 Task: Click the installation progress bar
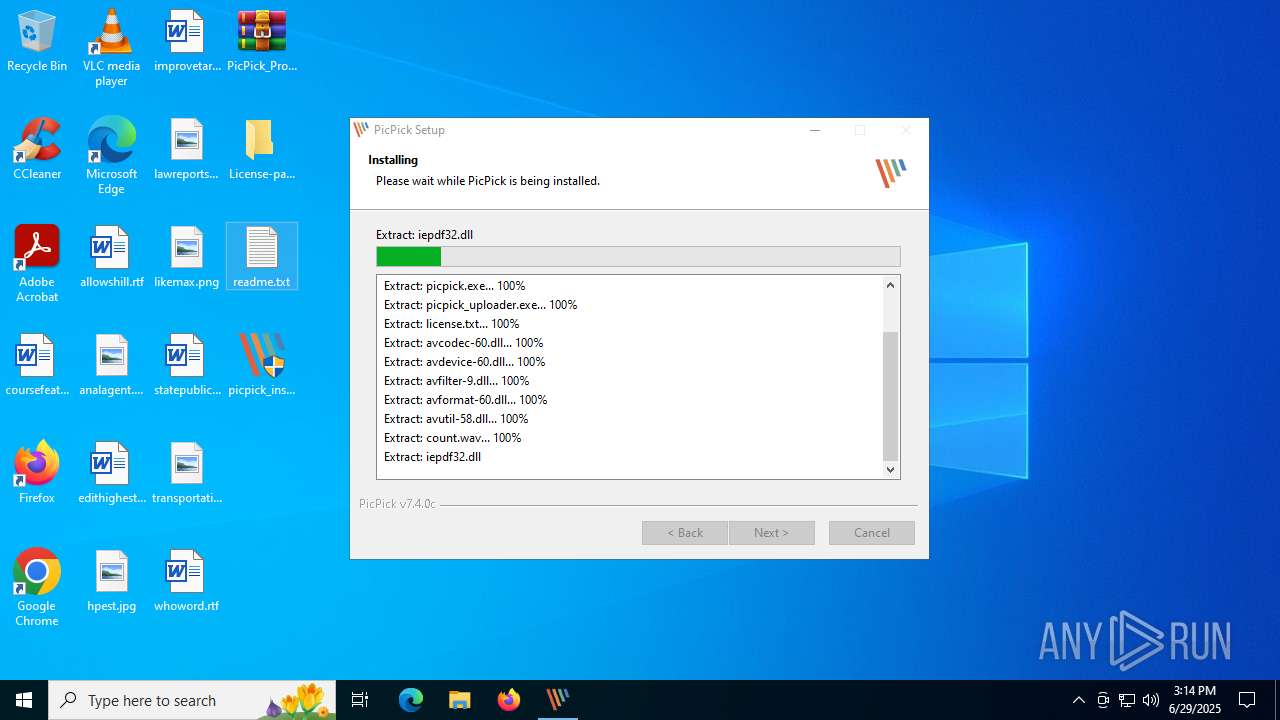(638, 257)
